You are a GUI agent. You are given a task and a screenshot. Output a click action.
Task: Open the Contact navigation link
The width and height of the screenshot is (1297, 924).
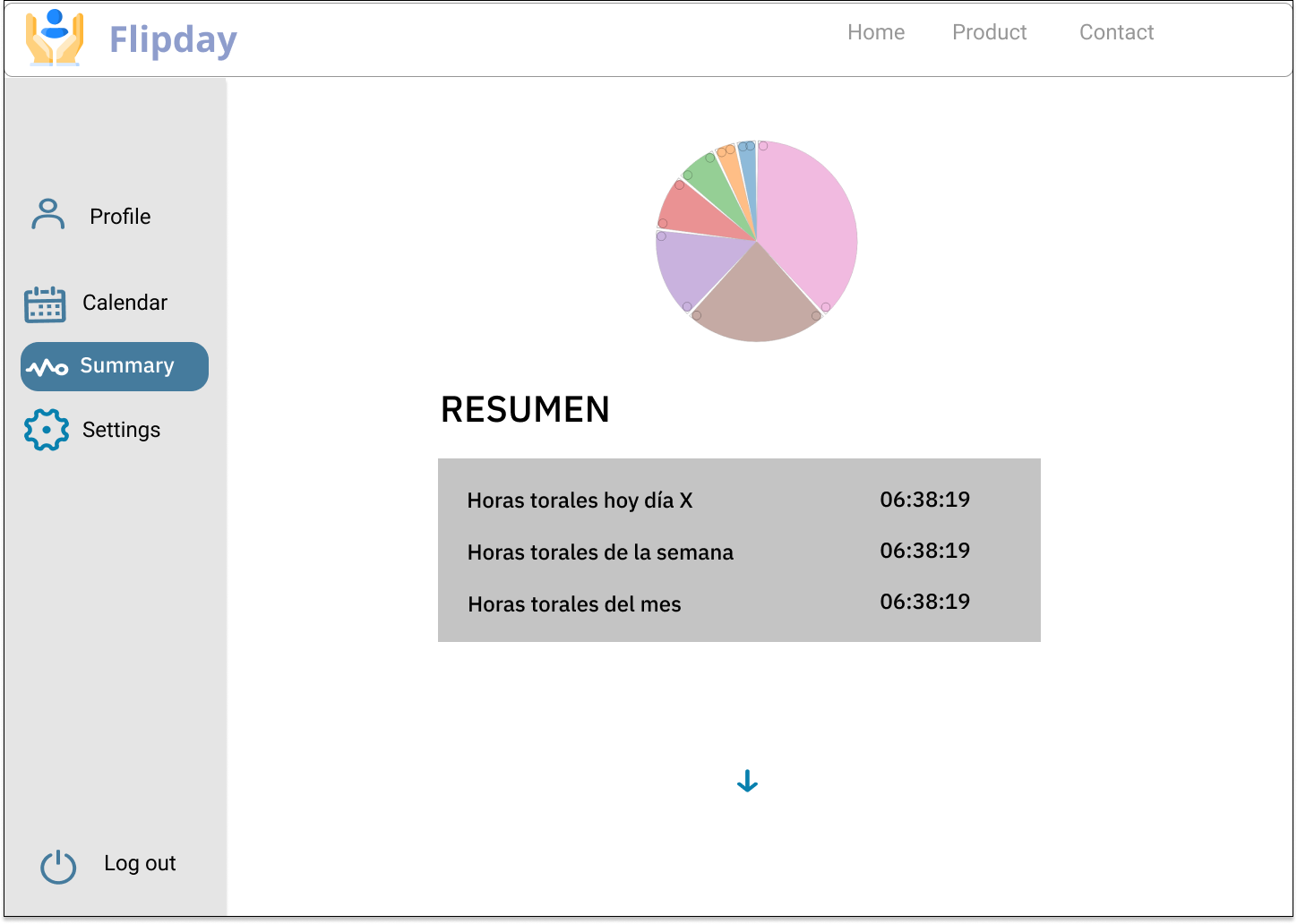(1116, 32)
